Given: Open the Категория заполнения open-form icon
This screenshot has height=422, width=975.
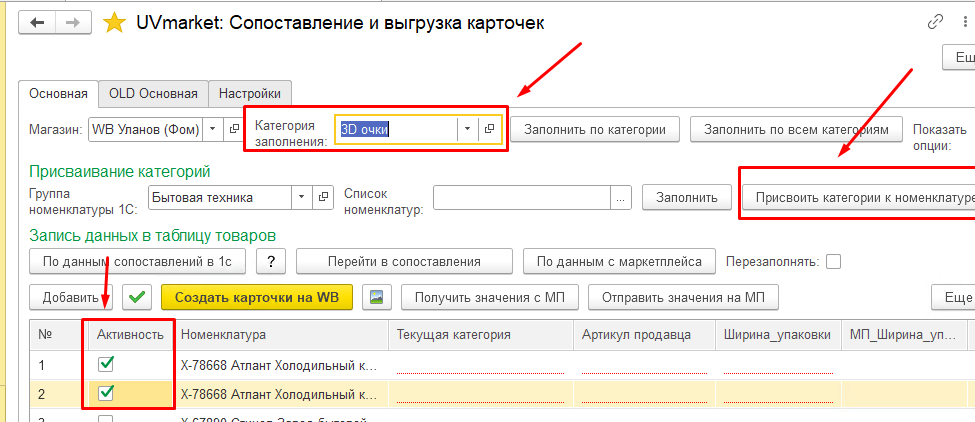Looking at the screenshot, I should pos(489,129).
